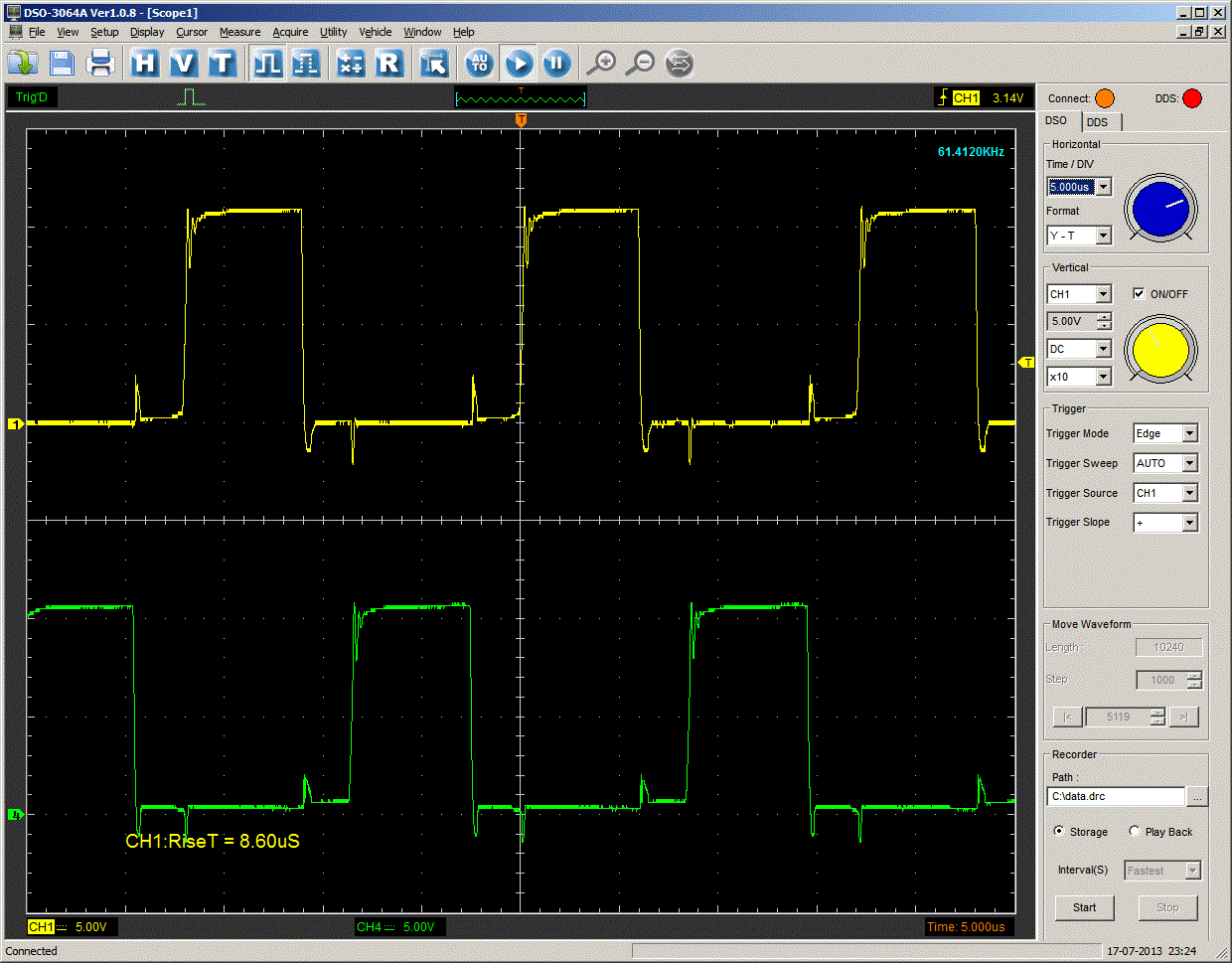
Task: Click the R reference waveform icon
Action: click(388, 64)
